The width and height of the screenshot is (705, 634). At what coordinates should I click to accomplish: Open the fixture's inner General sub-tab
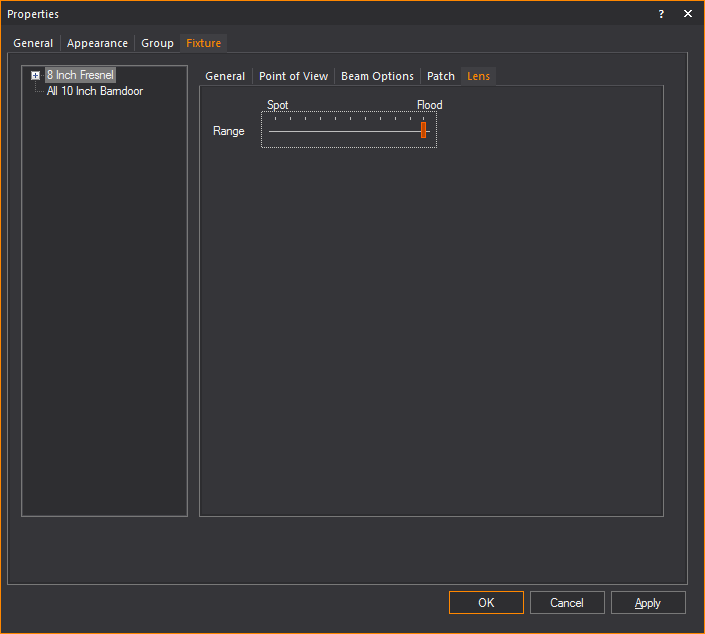tap(225, 76)
